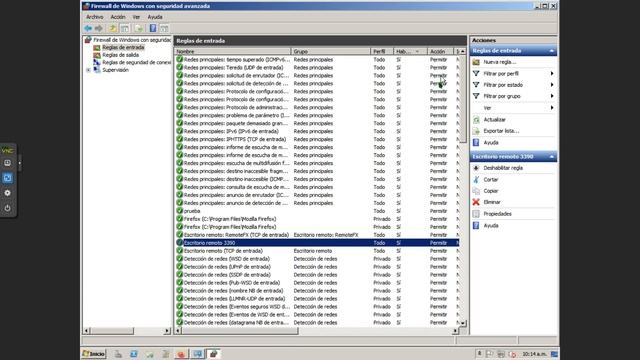
Task: Click Eliminar action text
Action: coord(492,202)
